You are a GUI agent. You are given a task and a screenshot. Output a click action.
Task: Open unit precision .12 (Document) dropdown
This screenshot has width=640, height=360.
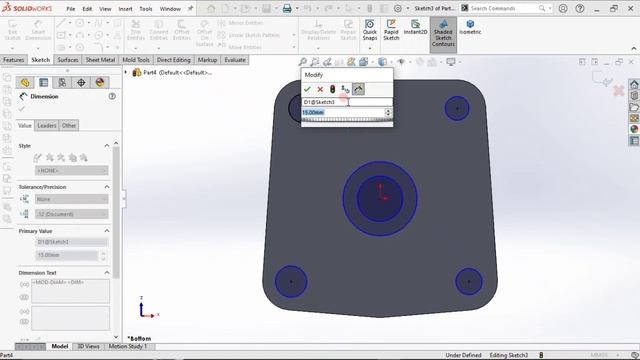(72, 214)
